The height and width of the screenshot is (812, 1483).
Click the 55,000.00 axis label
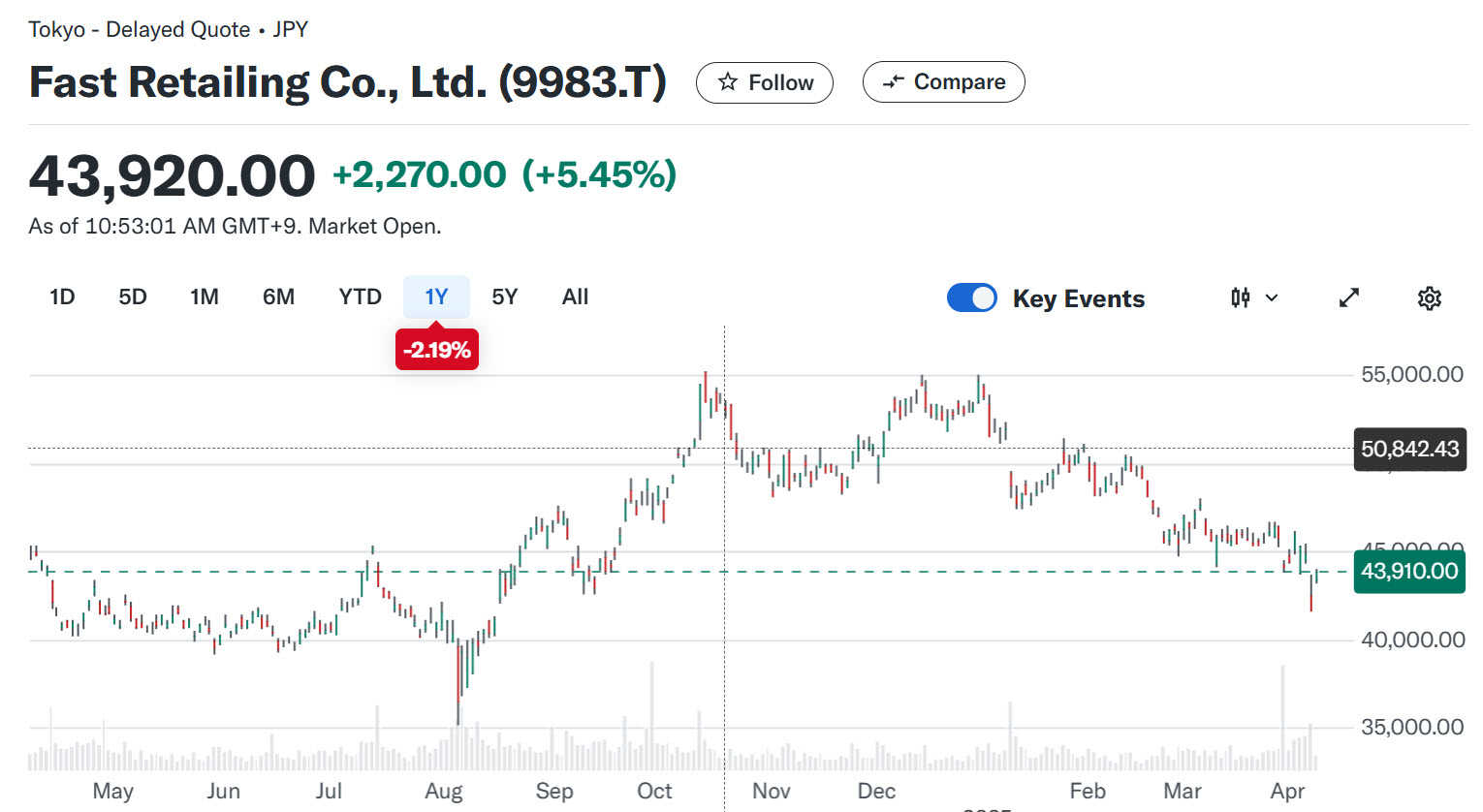[1412, 374]
